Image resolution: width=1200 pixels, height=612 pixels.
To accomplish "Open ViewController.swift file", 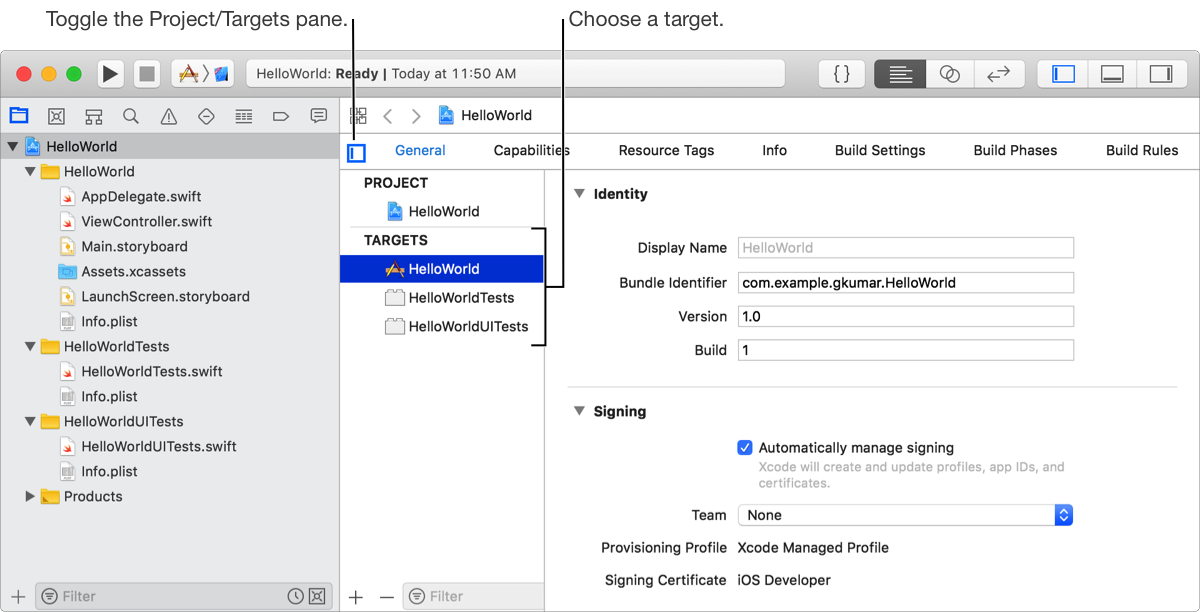I will pyautogui.click(x=146, y=221).
